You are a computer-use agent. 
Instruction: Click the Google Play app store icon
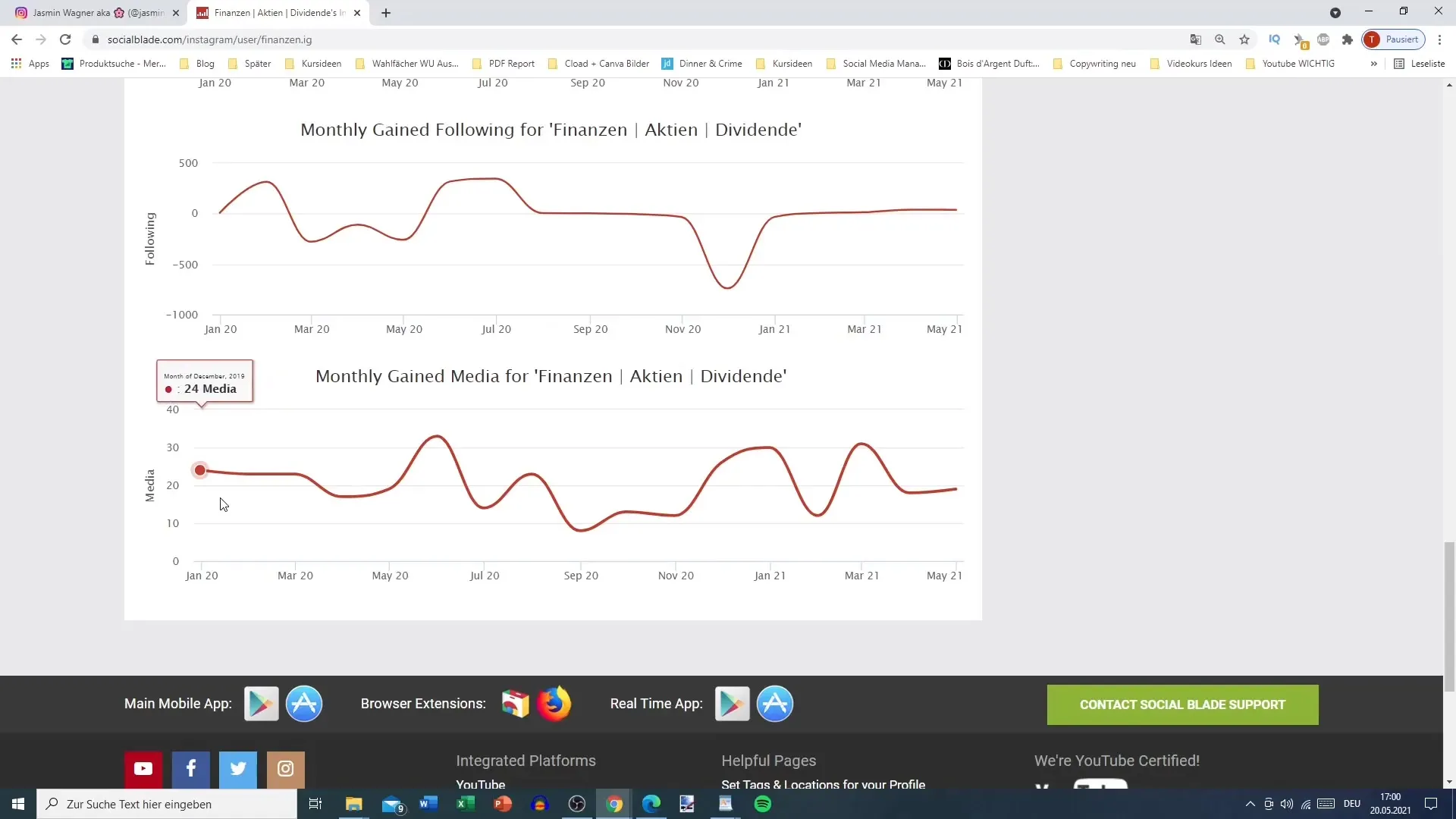(261, 703)
